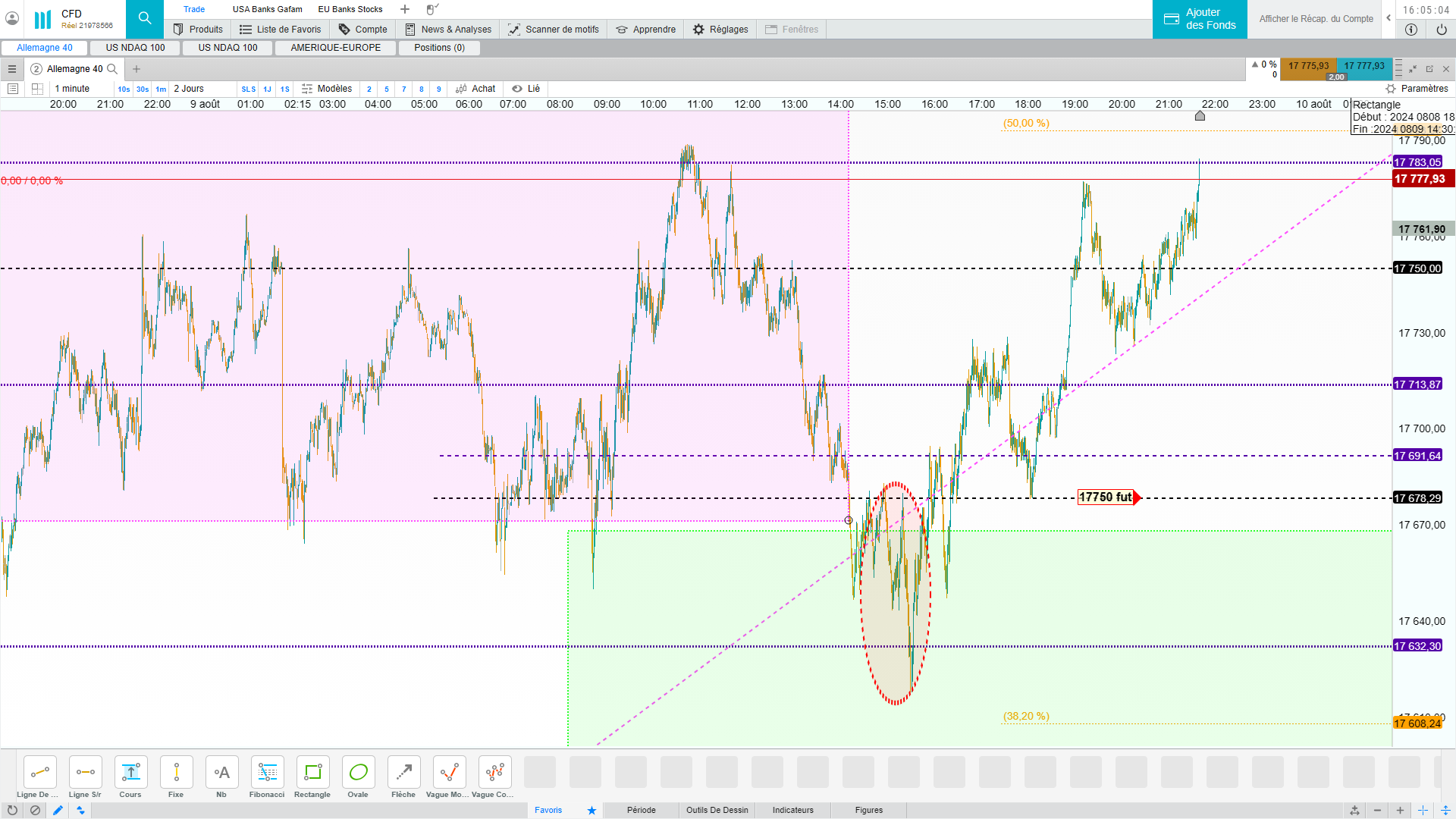Click the blue pencil edit icon

(x=58, y=810)
